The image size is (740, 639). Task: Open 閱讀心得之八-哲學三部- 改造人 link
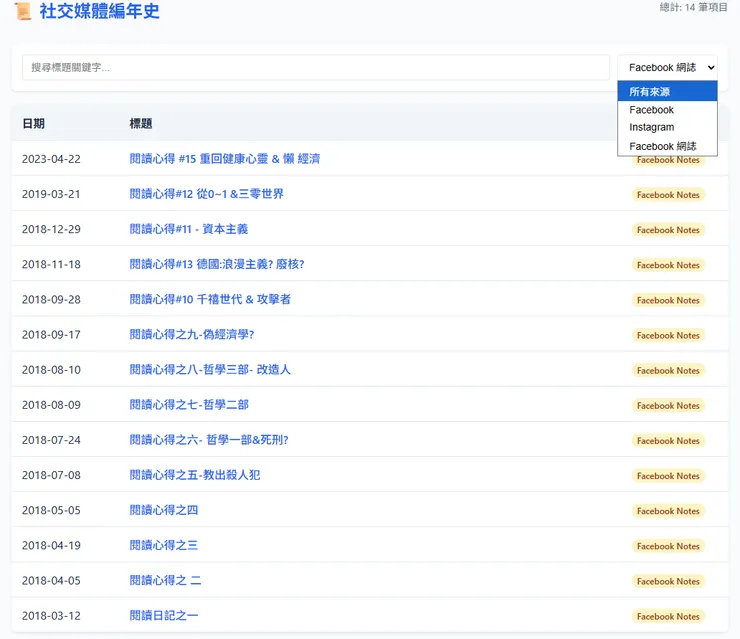tap(210, 370)
